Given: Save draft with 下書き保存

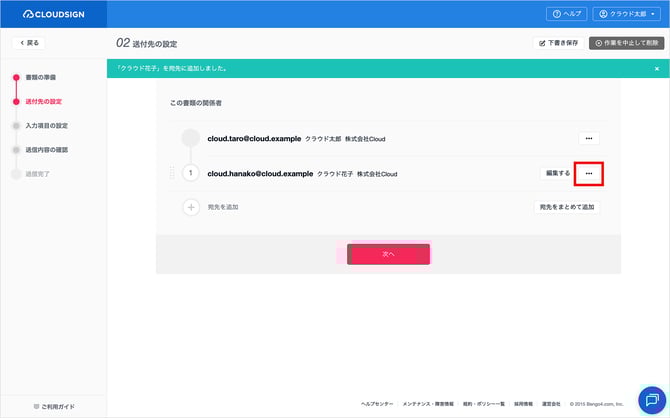Looking at the screenshot, I should tap(558, 43).
